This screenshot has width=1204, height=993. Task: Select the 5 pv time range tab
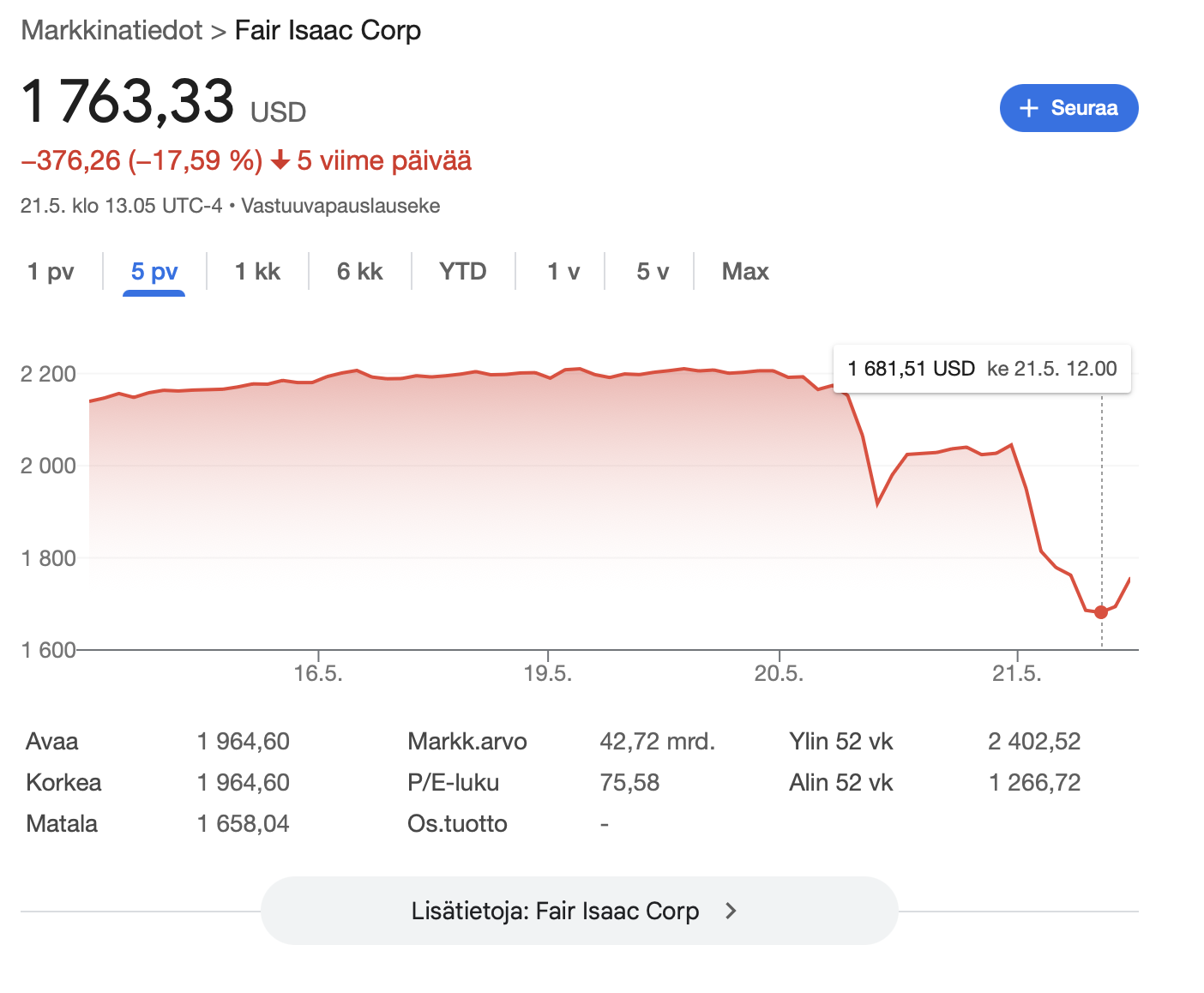[x=154, y=272]
